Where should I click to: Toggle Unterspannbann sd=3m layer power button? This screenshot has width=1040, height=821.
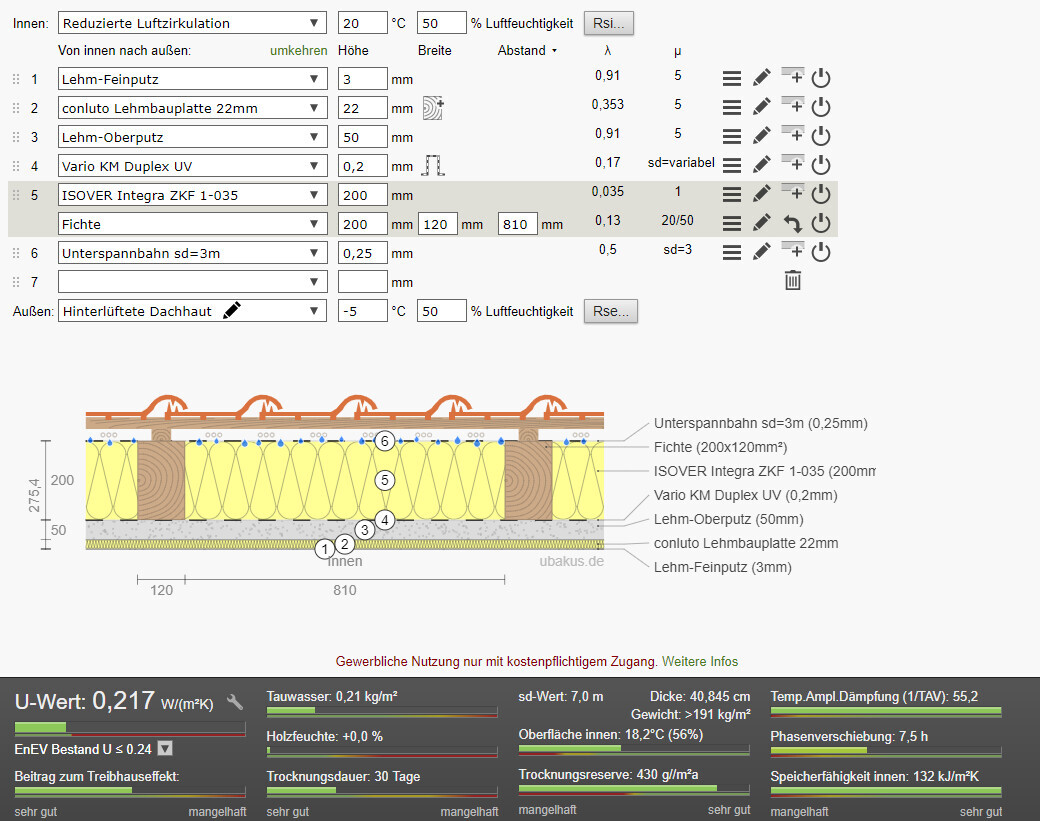point(821,253)
